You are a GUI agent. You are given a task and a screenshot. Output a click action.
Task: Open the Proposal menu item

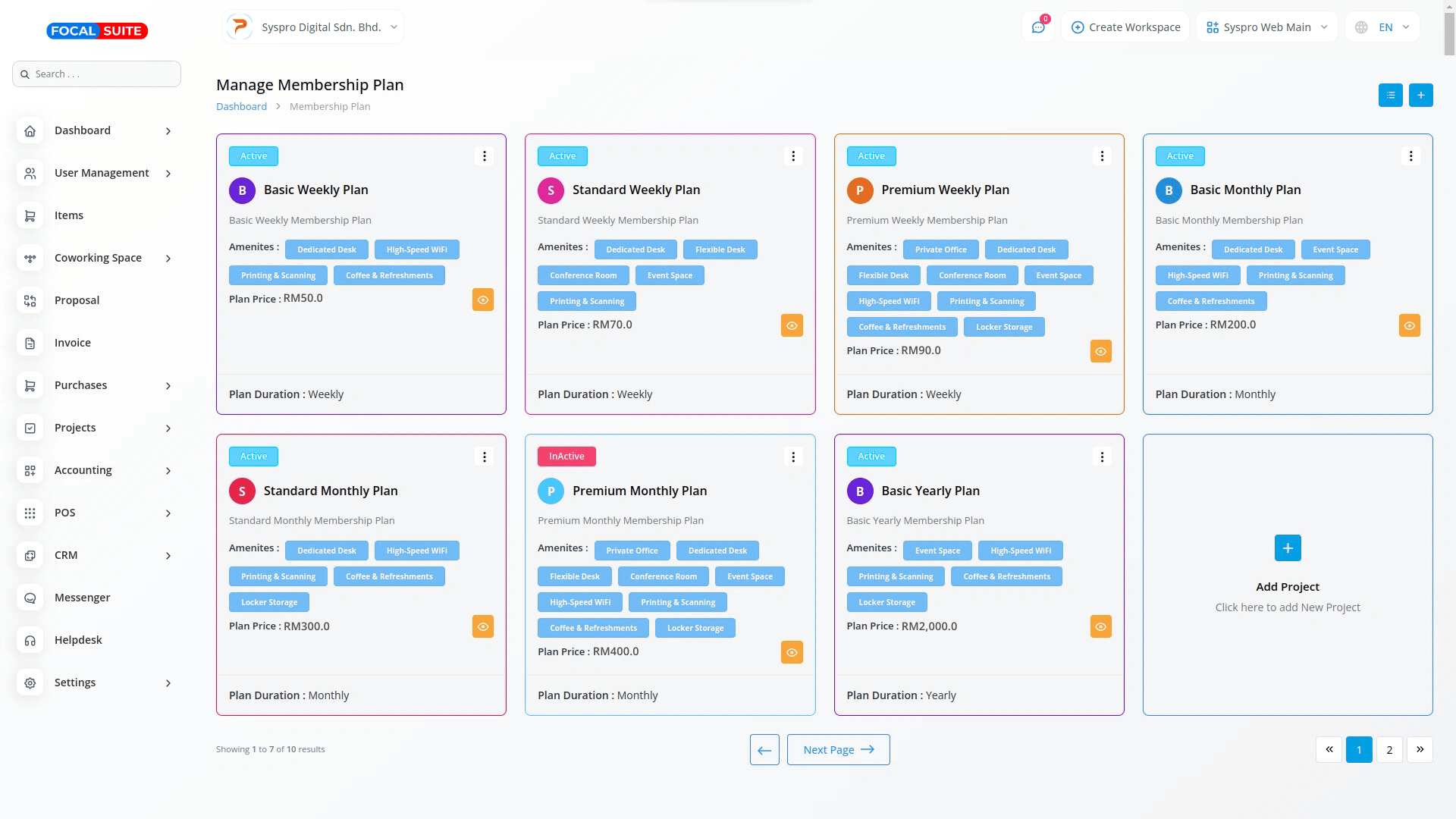point(77,300)
